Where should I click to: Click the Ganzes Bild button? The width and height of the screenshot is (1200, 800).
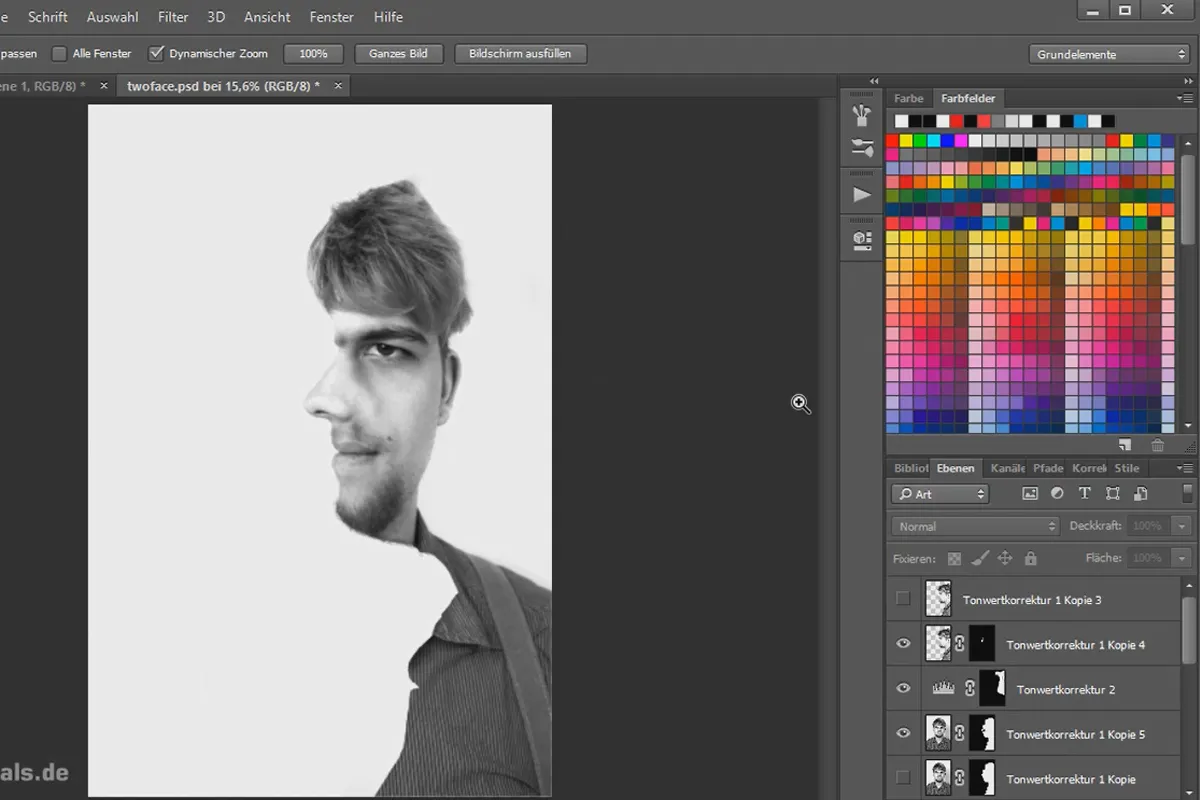[x=398, y=54]
